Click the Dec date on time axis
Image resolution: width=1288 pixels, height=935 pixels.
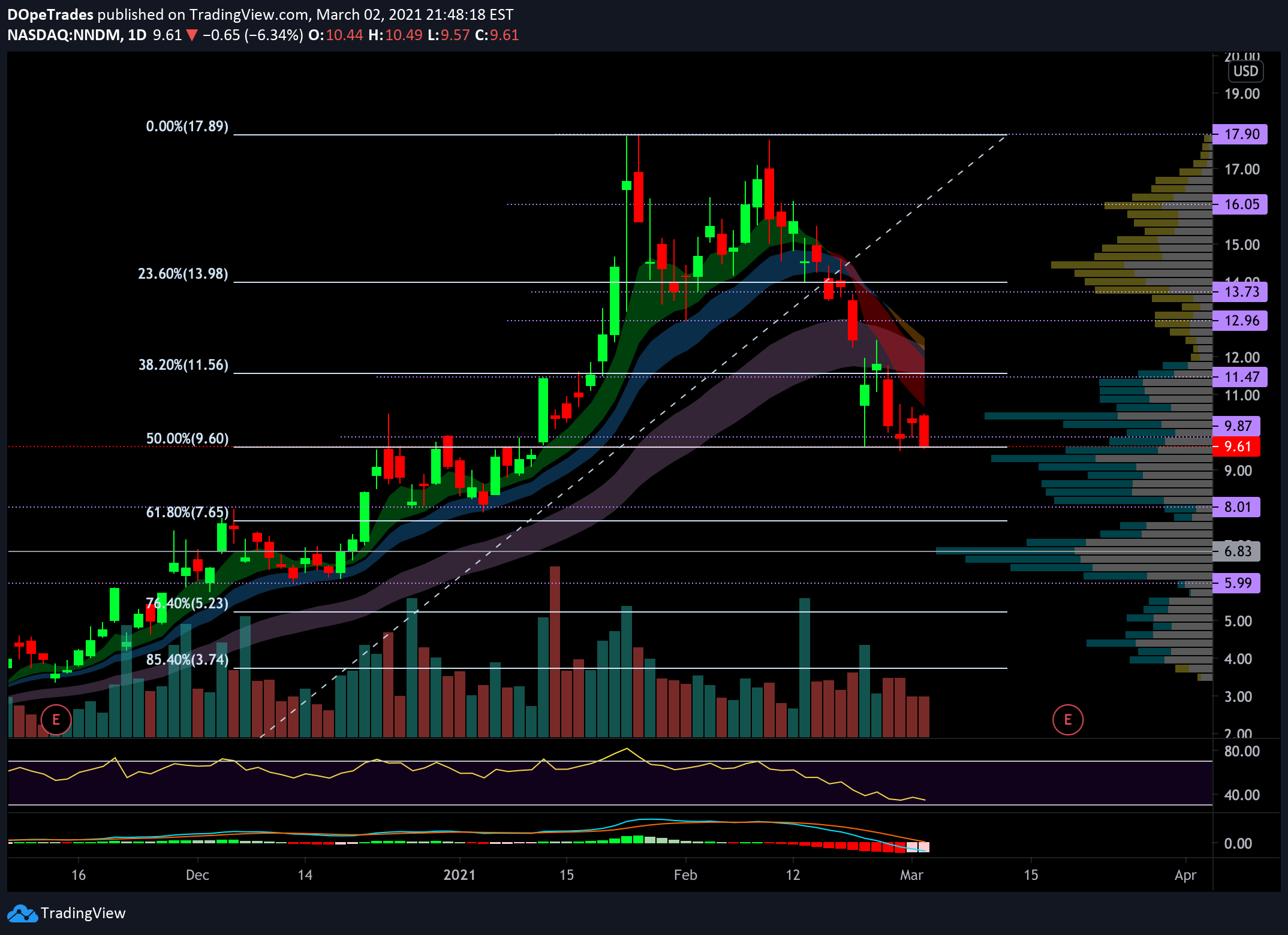pyautogui.click(x=197, y=875)
